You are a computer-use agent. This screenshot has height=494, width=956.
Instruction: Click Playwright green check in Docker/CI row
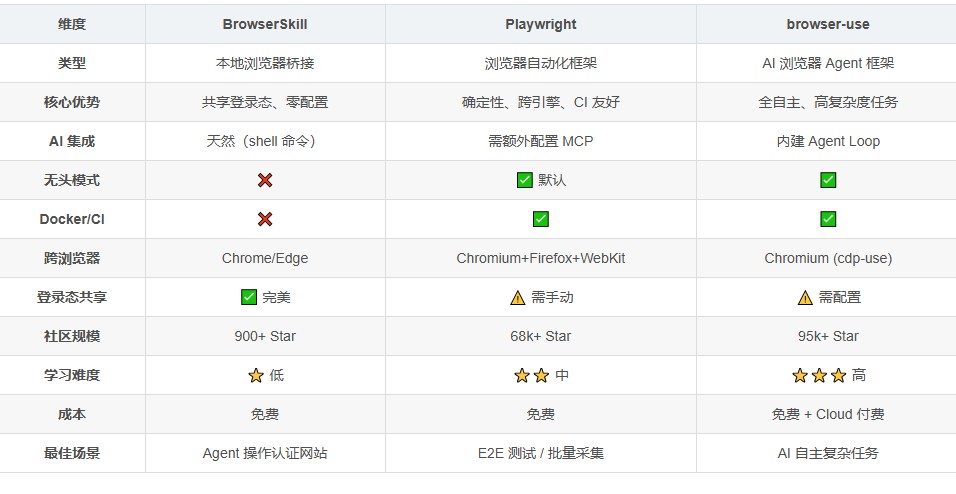click(541, 219)
